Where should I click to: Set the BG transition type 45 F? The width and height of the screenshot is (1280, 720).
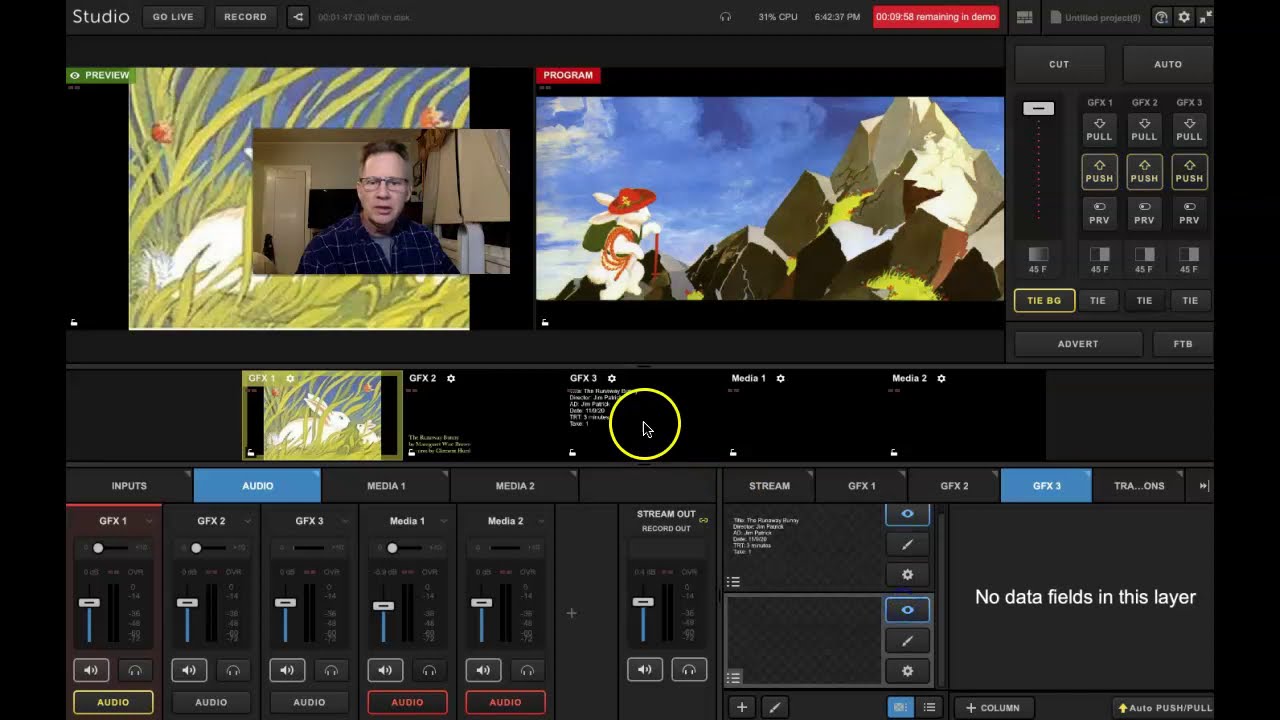point(1038,260)
